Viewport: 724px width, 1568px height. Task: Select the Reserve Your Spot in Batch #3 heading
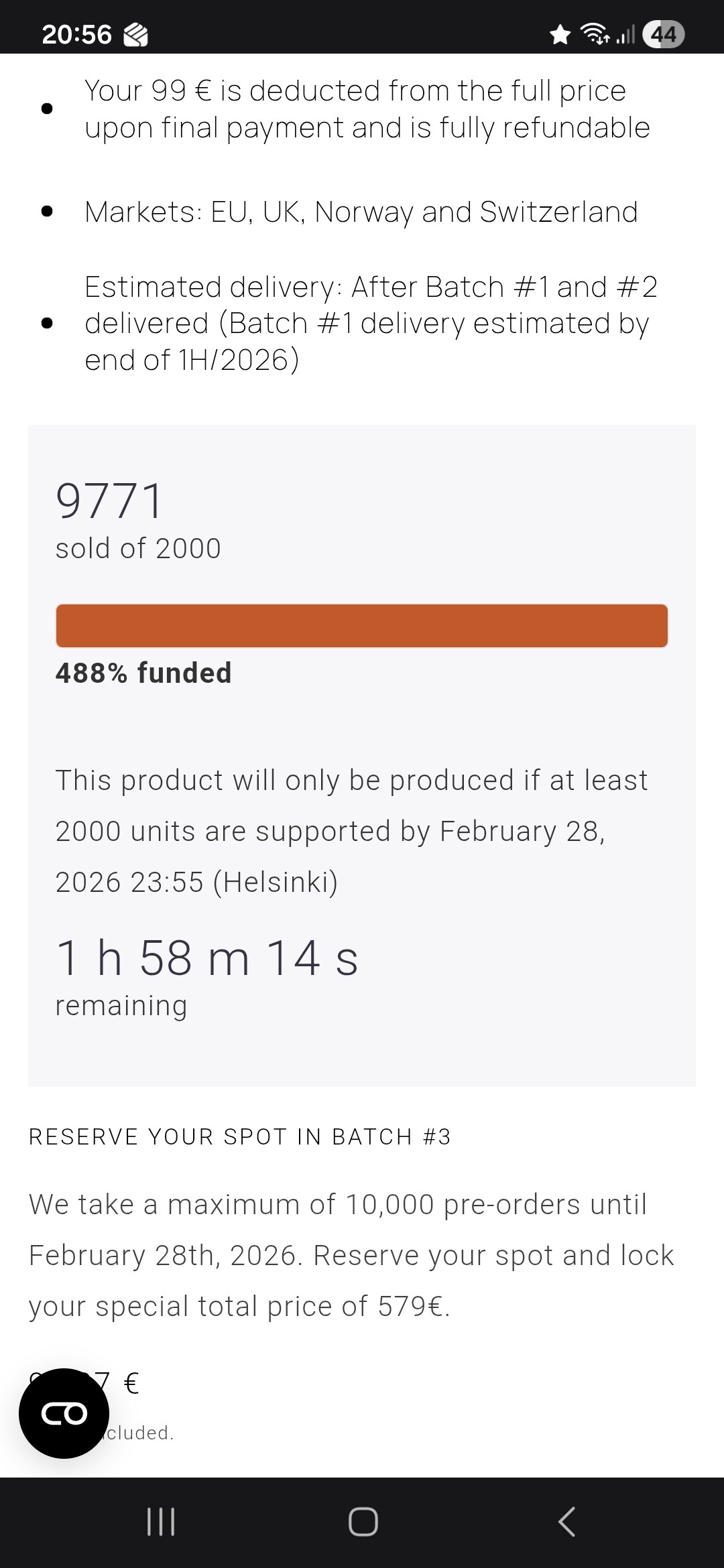[239, 1137]
